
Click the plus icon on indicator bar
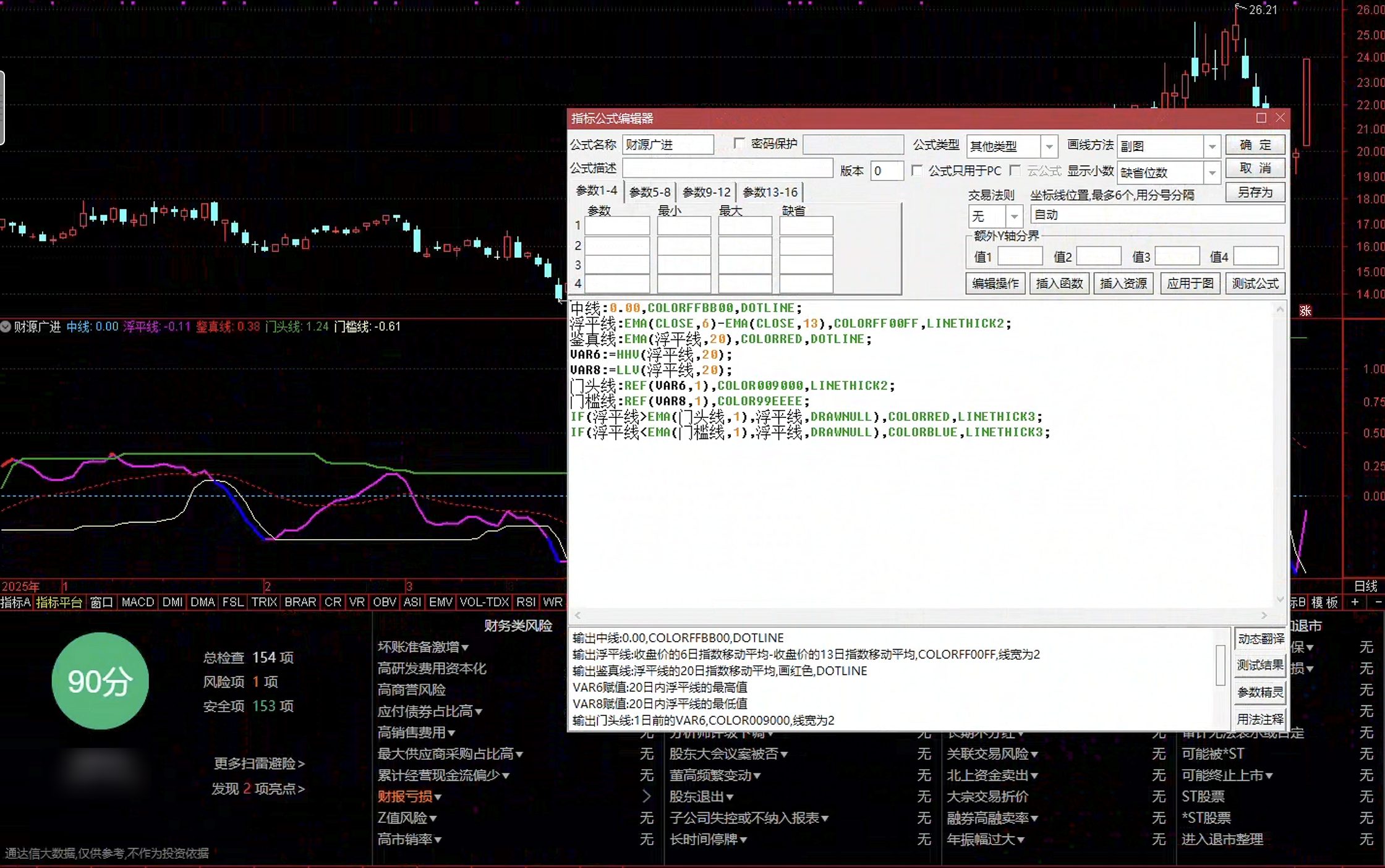click(x=1355, y=602)
